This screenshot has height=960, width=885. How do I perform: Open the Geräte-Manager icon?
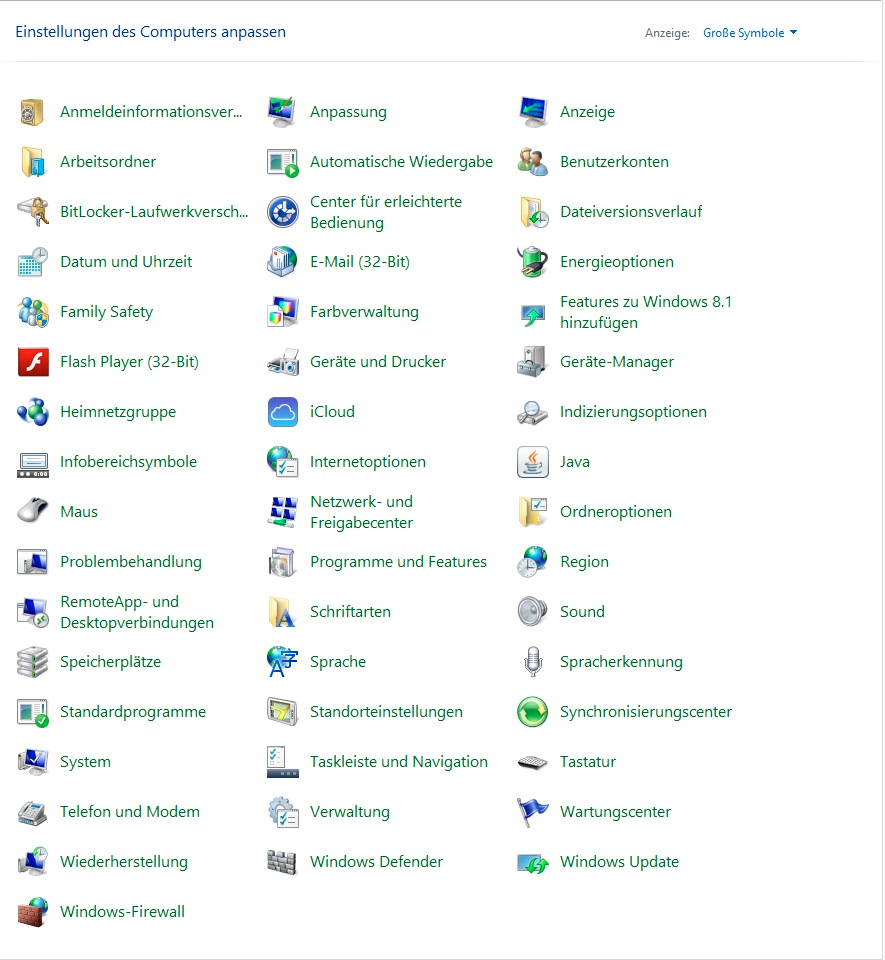pos(532,362)
